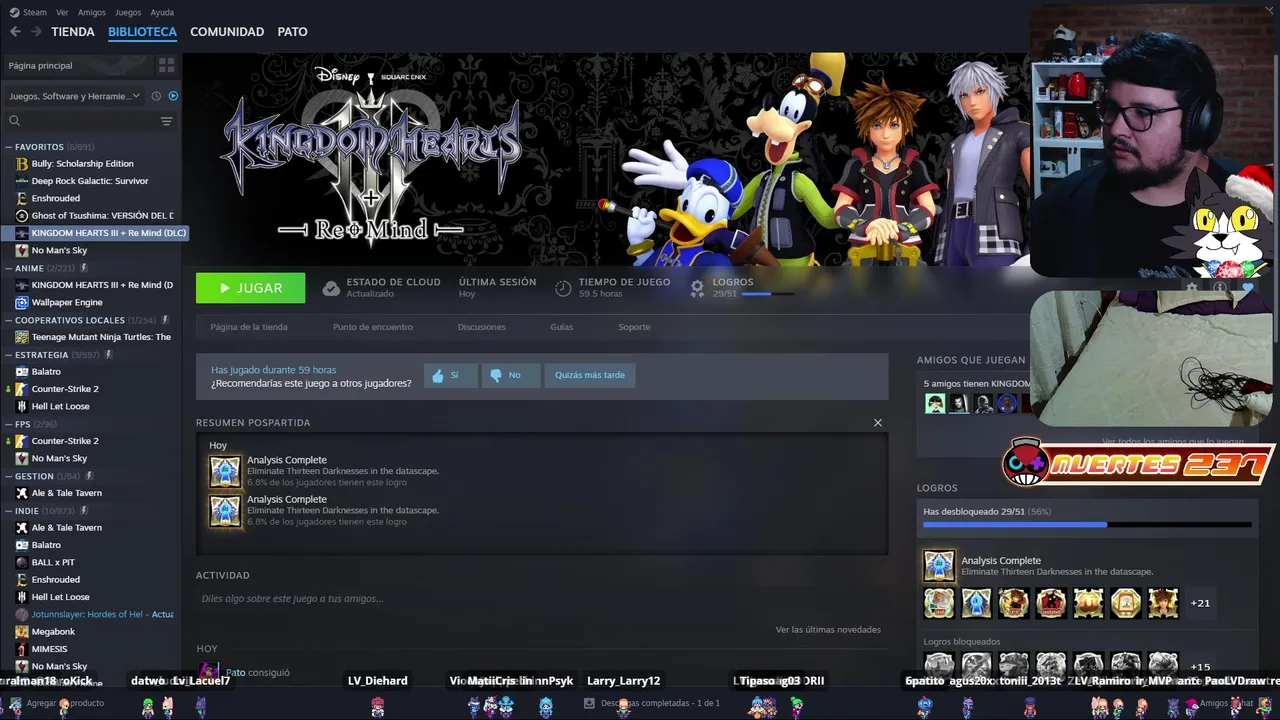Open Juegos, Software y Herramientas dropdown
1280x720 pixels.
click(x=75, y=96)
